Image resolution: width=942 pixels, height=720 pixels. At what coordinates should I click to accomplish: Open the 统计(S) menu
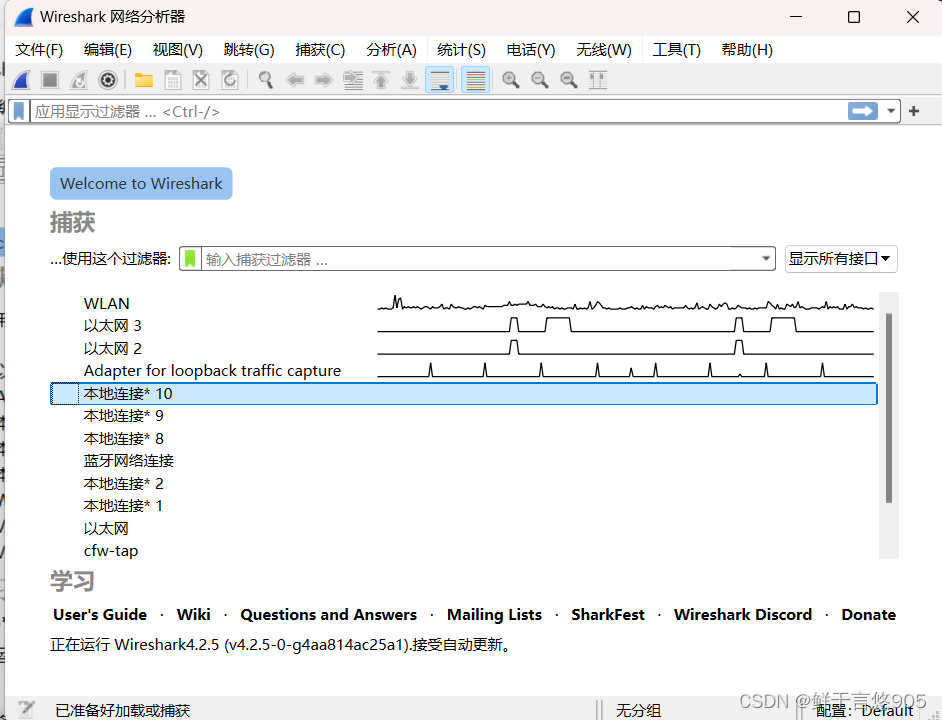click(x=461, y=50)
